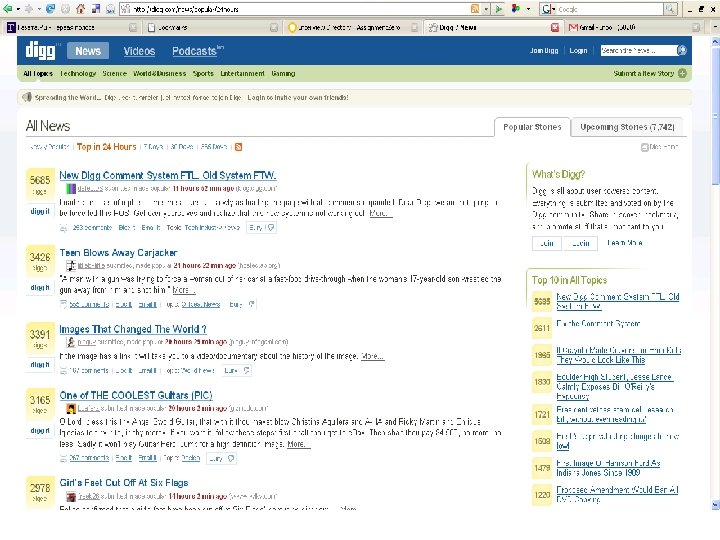
Task: Open the address bar URL dropdown arrow
Action: (486, 9)
